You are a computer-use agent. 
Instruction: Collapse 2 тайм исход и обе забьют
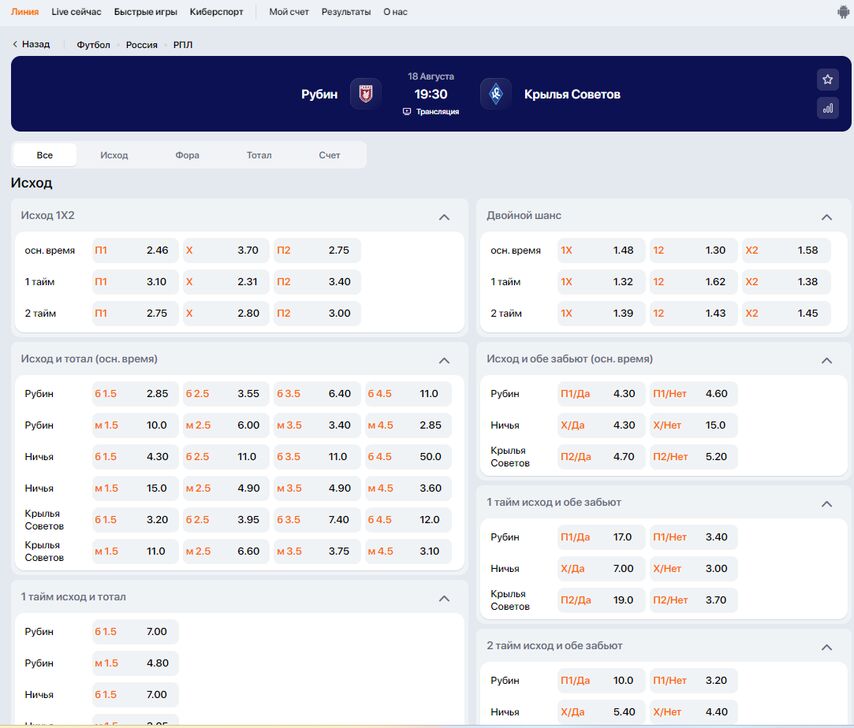point(827,647)
